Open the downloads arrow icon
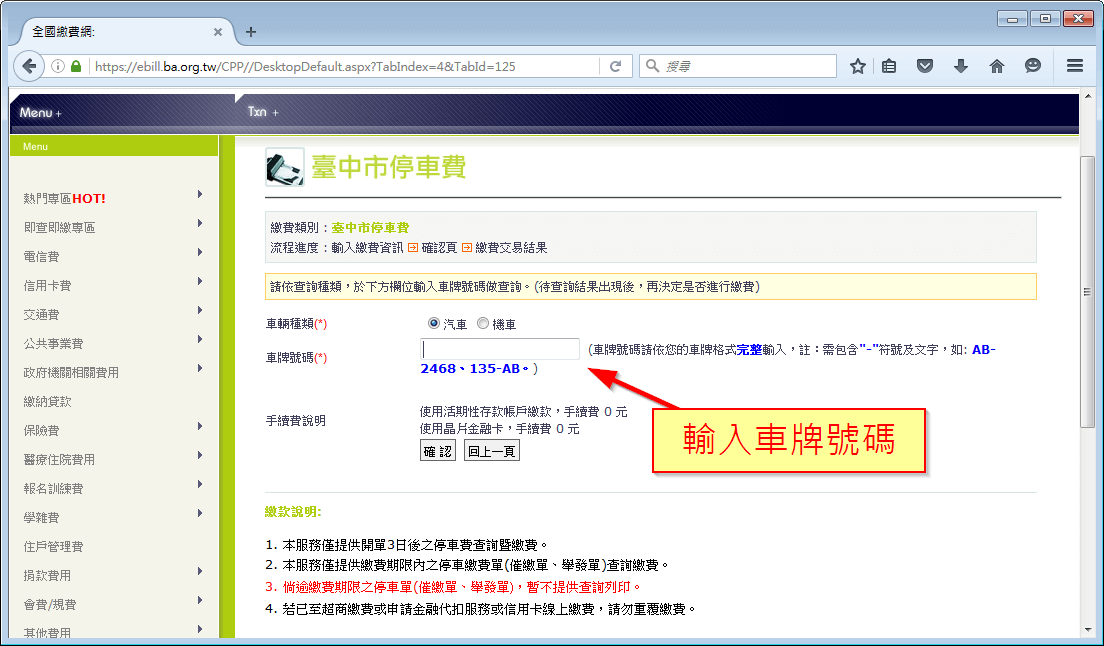 click(961, 66)
